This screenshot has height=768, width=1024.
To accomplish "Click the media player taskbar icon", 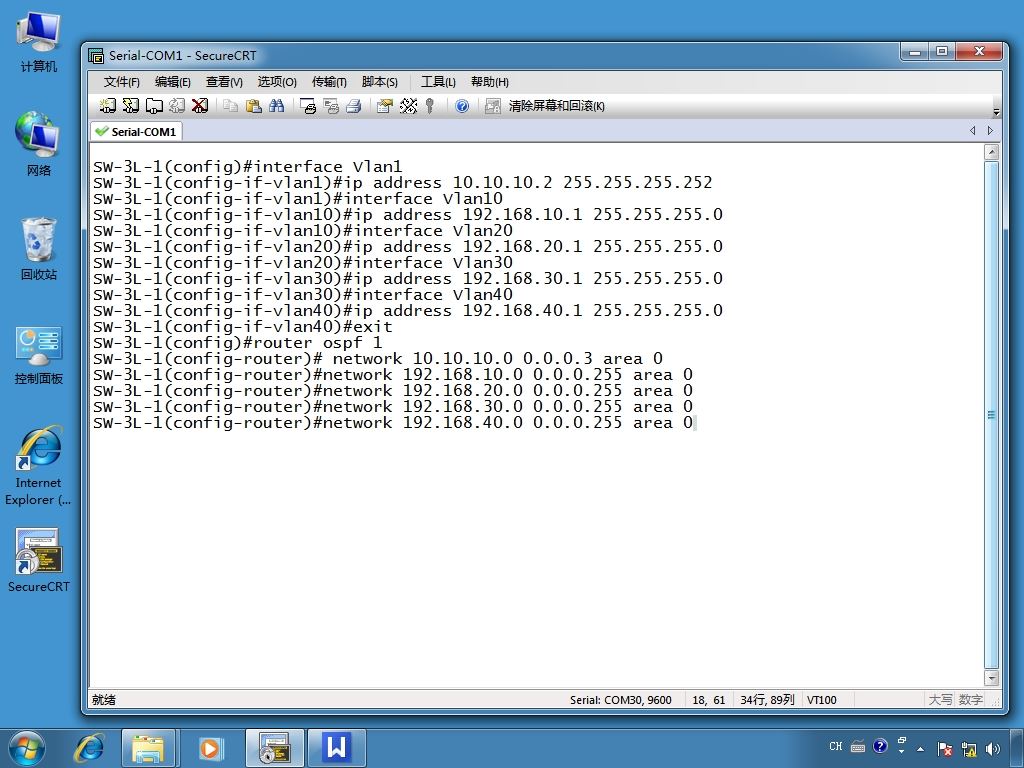I will coord(210,748).
